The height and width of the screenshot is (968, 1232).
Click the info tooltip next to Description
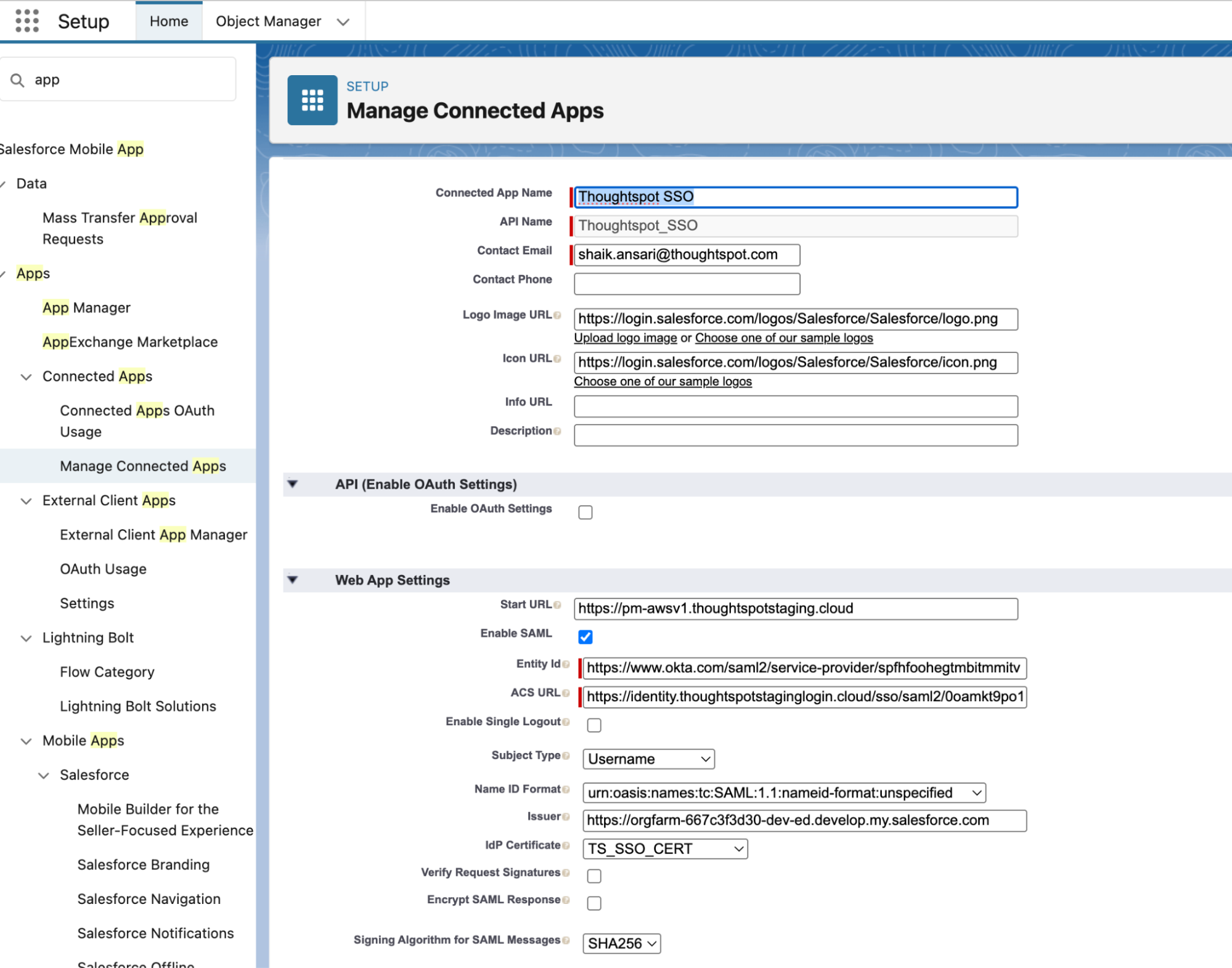[558, 431]
